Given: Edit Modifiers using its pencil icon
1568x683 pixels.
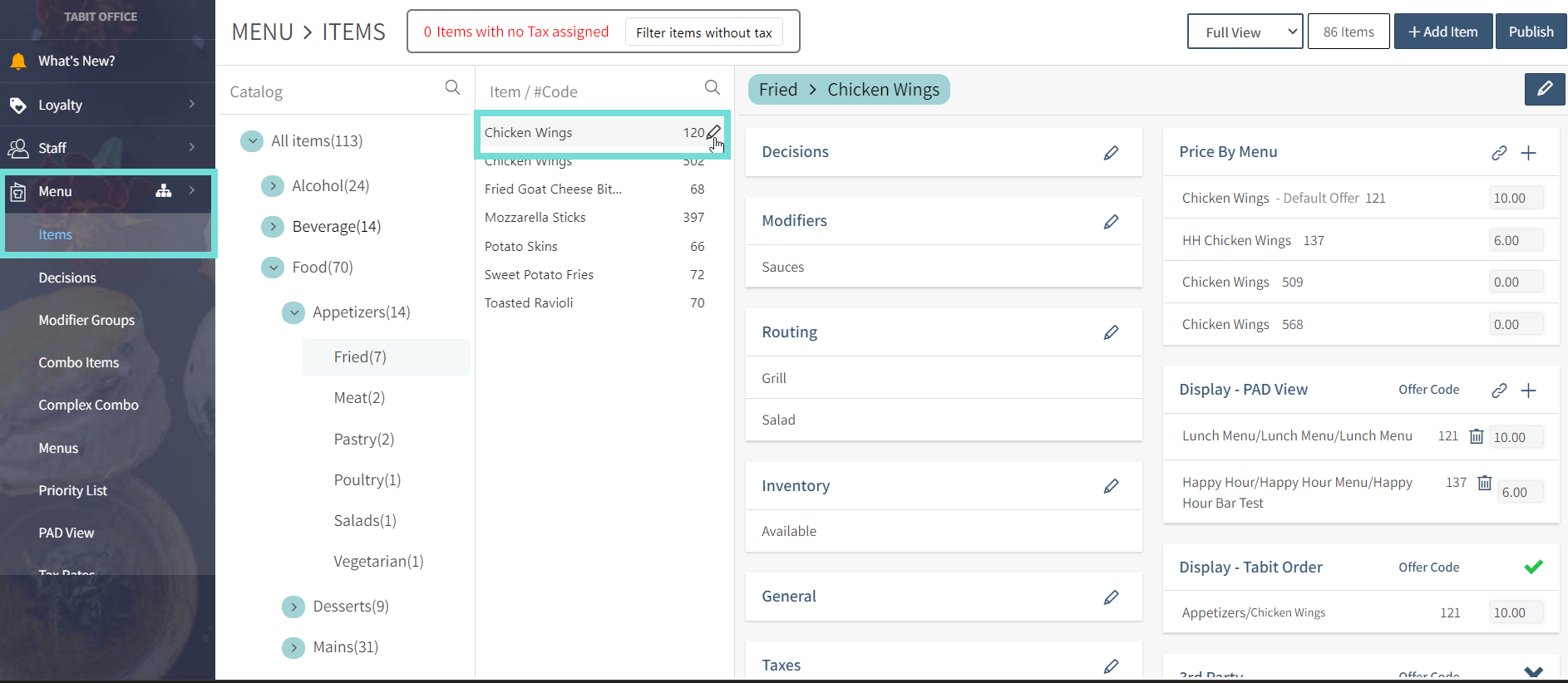Looking at the screenshot, I should (1111, 222).
